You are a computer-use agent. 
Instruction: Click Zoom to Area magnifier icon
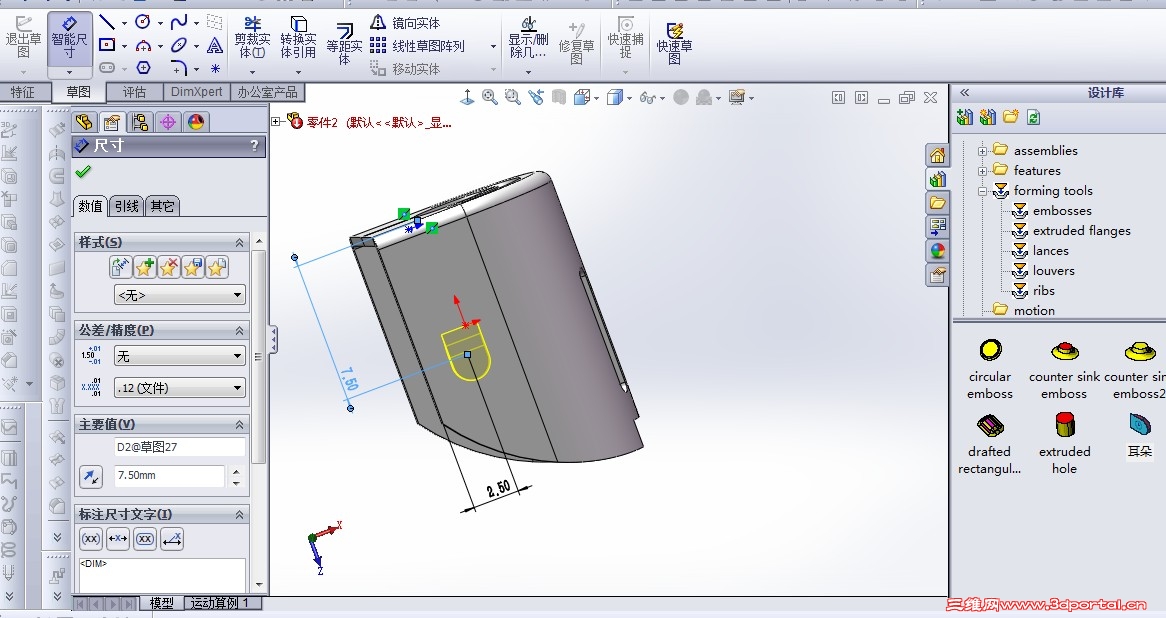512,97
